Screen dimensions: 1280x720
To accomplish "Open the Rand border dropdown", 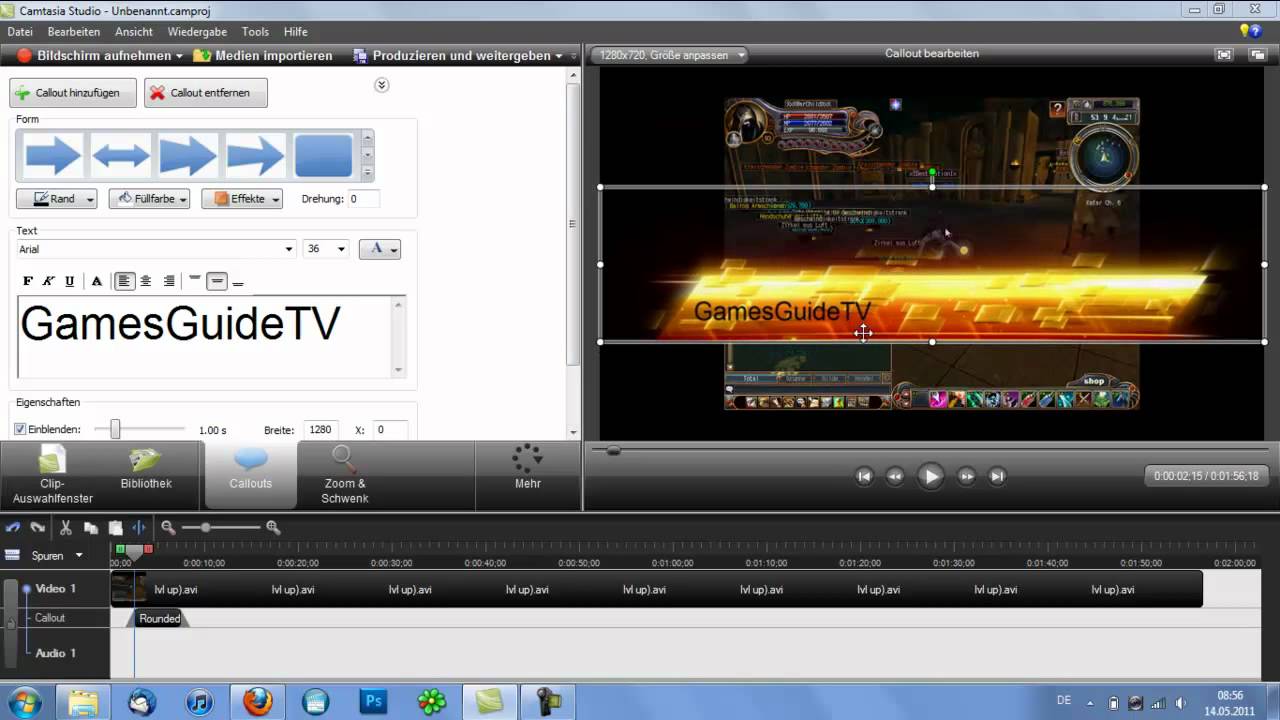I will pyautogui.click(x=56, y=199).
